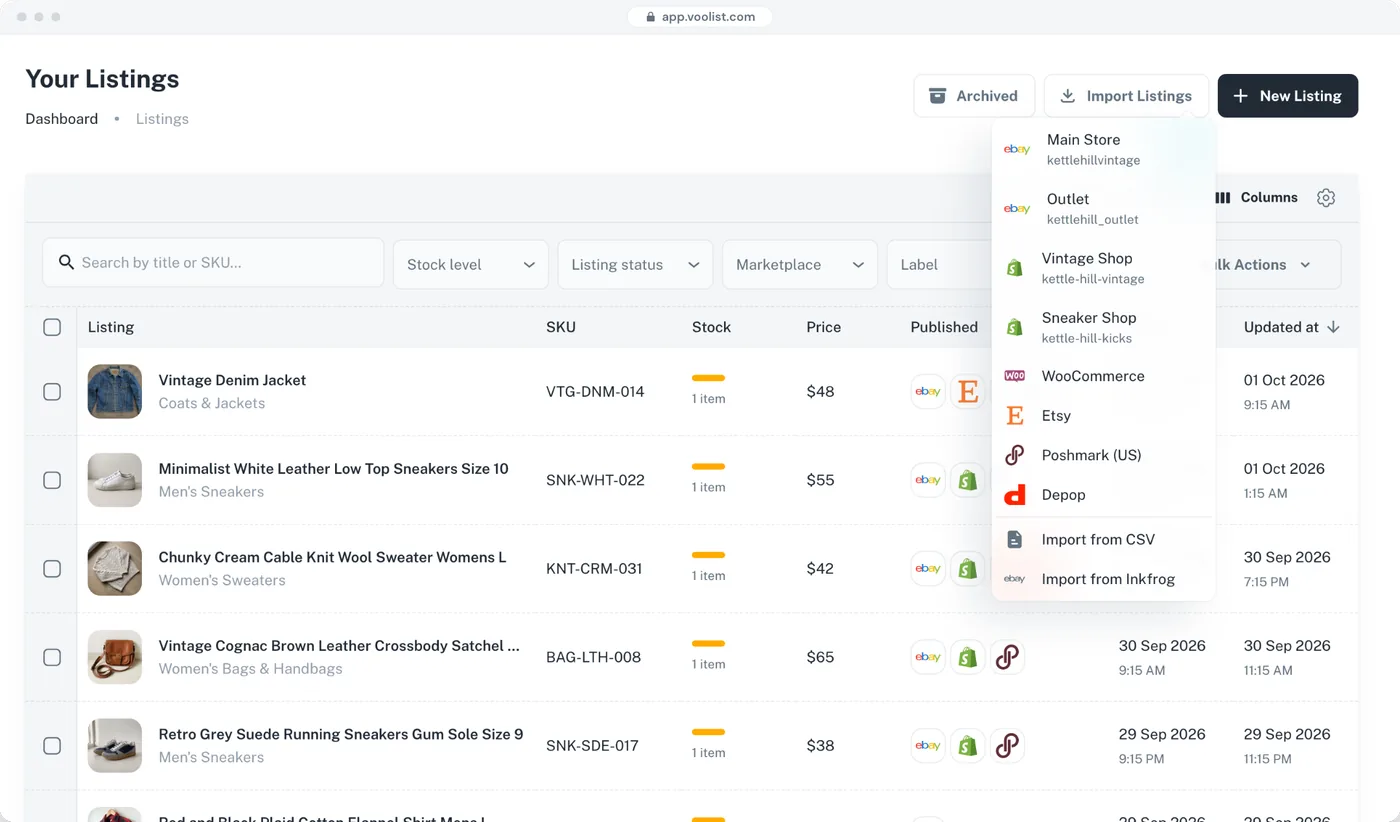Click Shopify icon in Grey Suede Sneakers row
The width and height of the screenshot is (1400, 822).
[968, 745]
